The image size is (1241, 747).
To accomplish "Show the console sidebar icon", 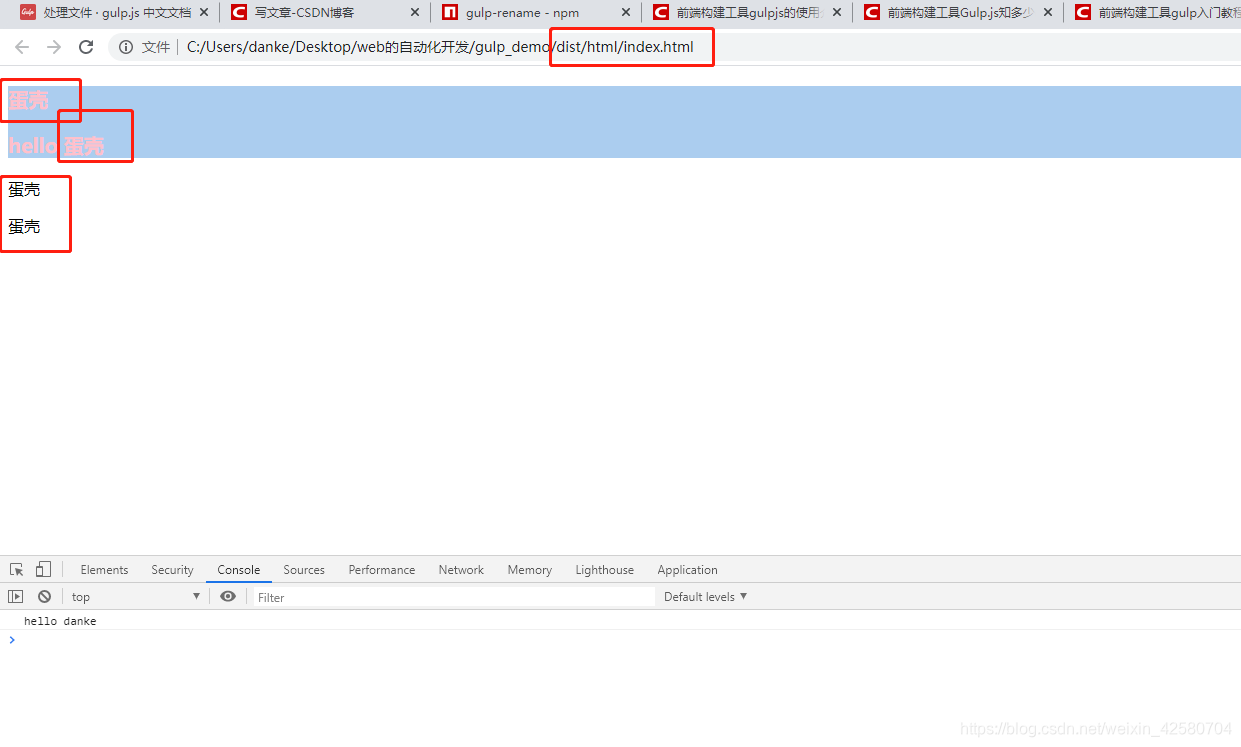I will [16, 597].
